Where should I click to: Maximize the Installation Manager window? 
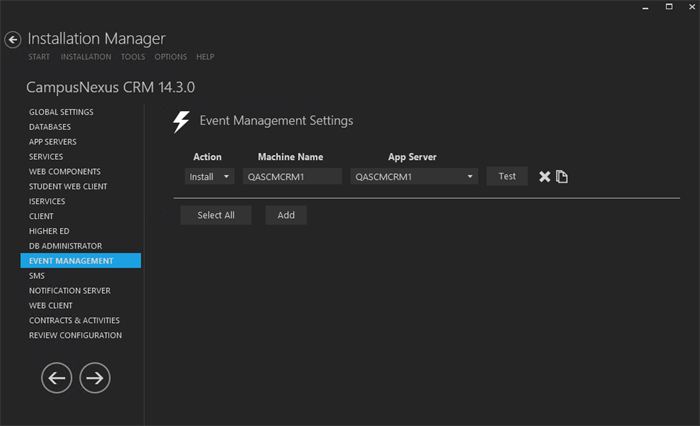pyautogui.click(x=669, y=7)
